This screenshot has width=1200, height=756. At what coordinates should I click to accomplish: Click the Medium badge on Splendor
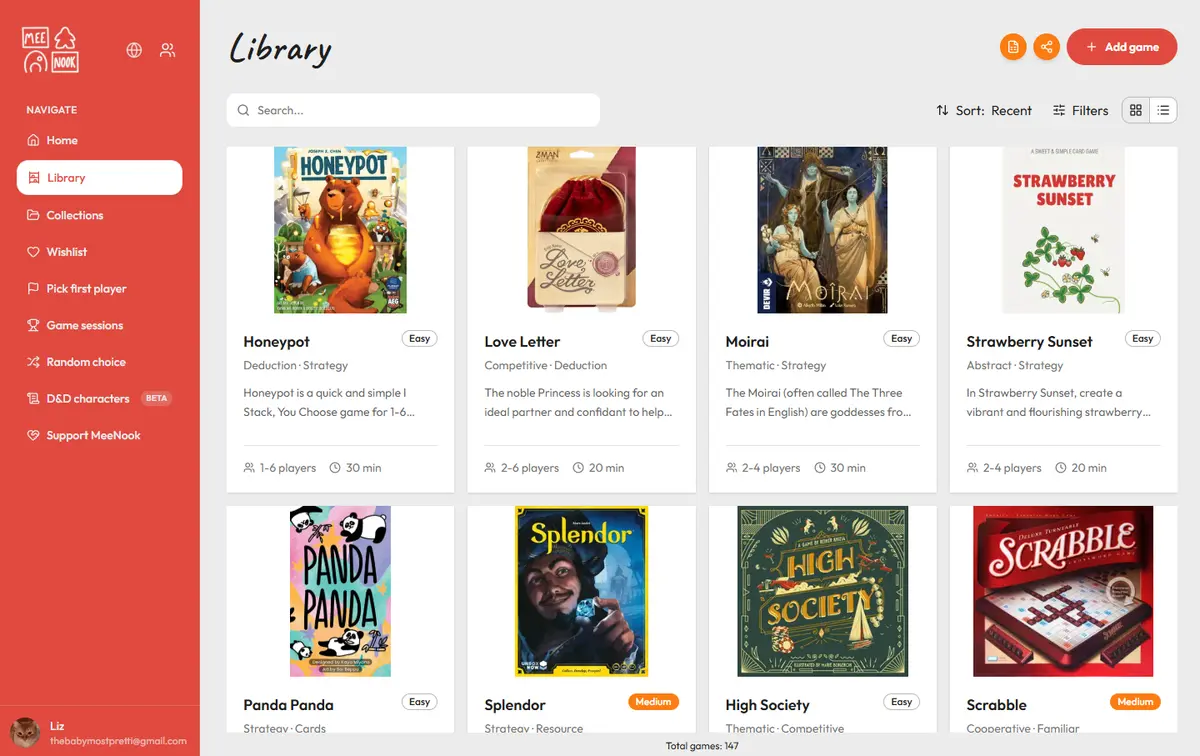(x=653, y=702)
